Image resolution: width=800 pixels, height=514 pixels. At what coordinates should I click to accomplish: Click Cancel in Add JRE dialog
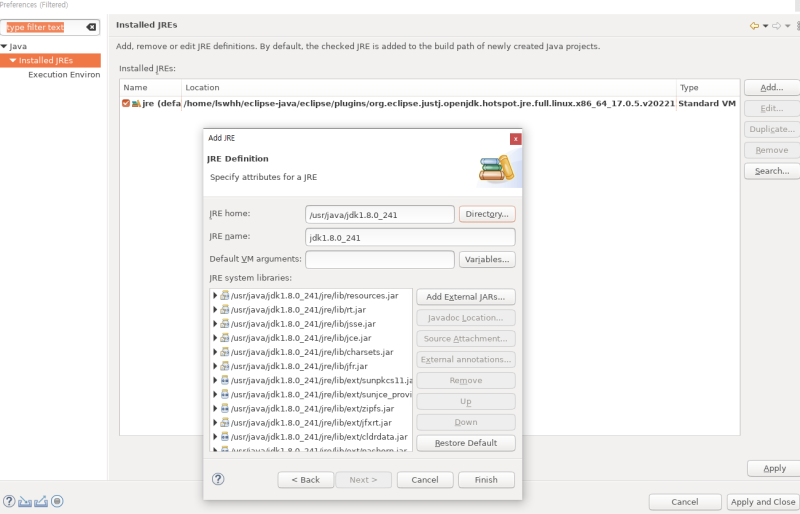click(x=424, y=480)
